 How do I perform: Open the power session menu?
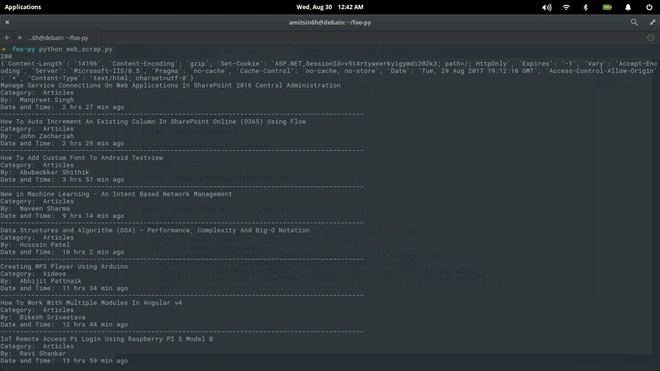pos(649,7)
